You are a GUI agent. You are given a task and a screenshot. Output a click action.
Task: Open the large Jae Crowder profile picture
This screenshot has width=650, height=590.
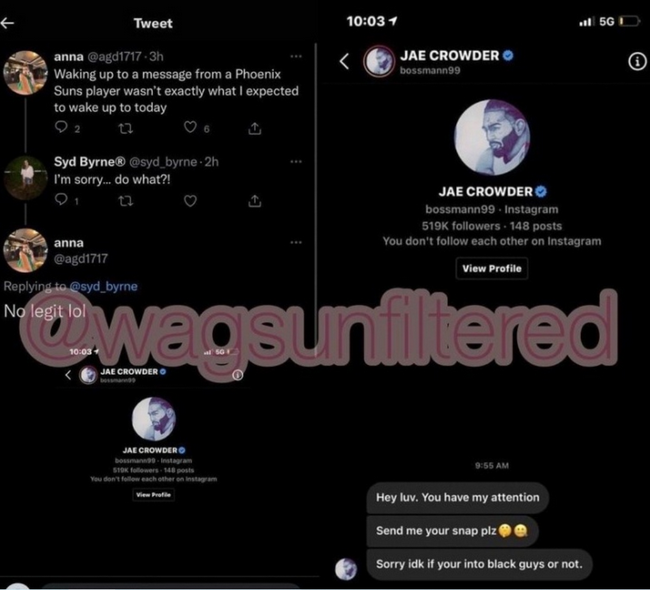pos(492,137)
